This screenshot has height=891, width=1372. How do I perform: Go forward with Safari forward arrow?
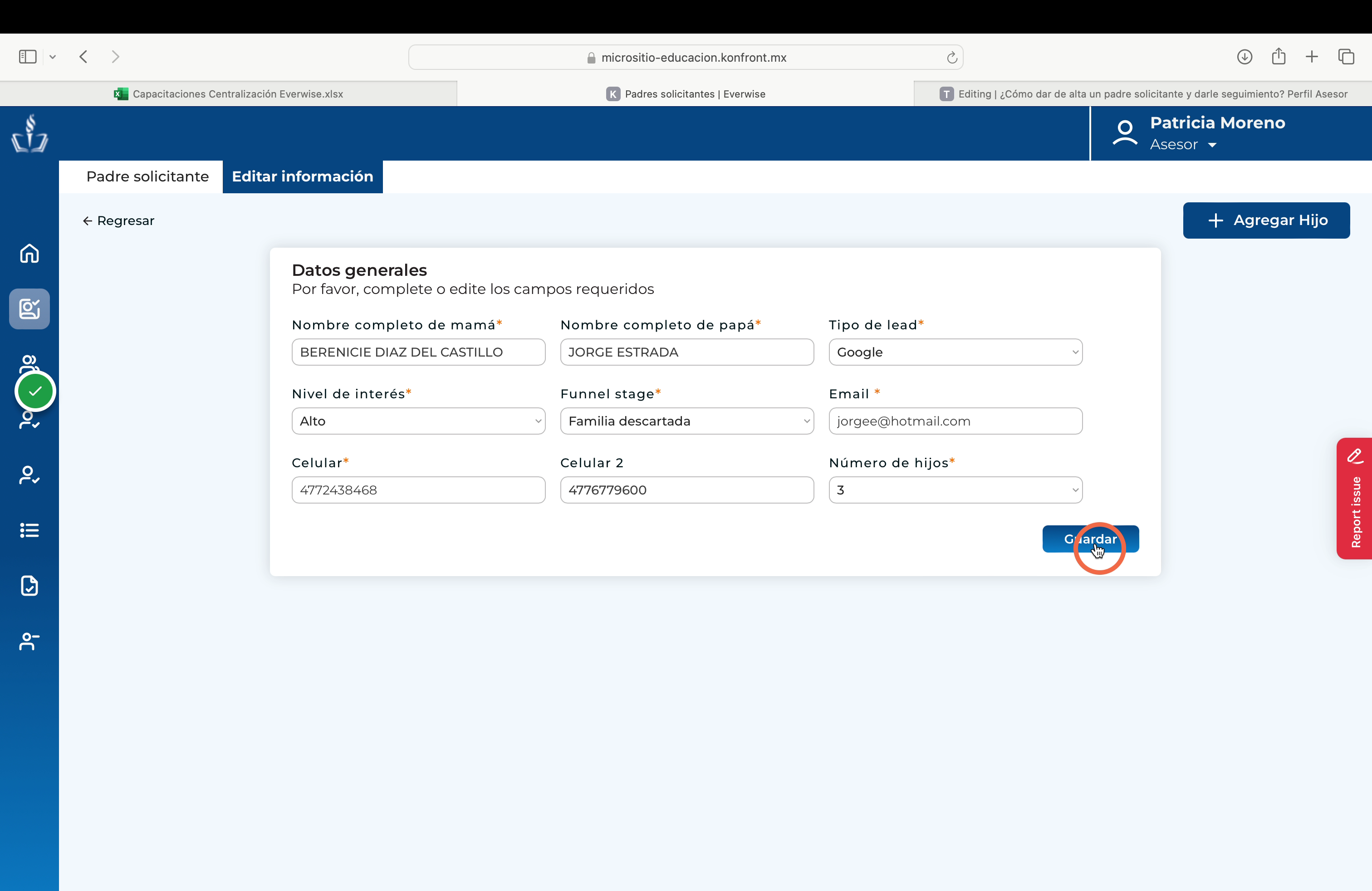click(x=115, y=56)
